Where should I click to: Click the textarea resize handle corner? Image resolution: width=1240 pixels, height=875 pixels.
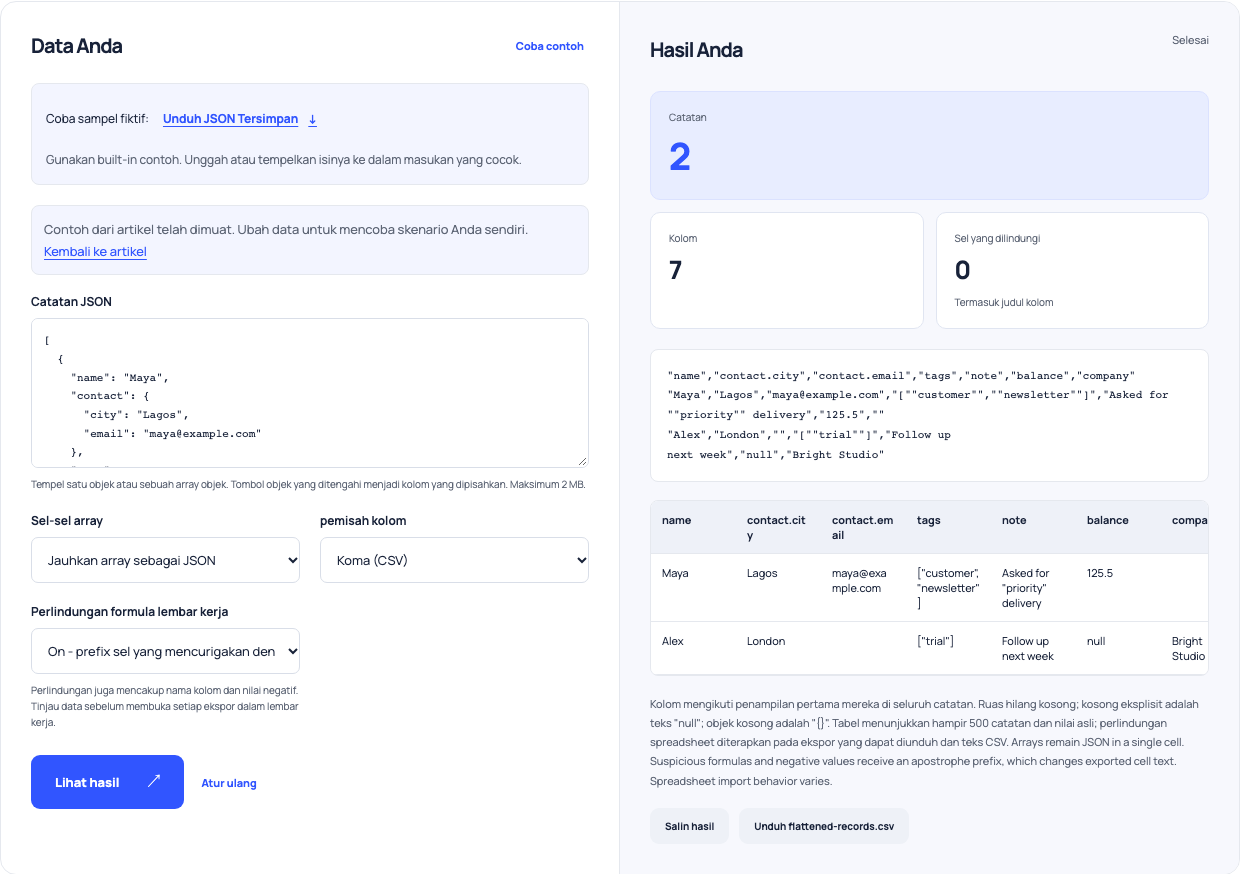click(x=582, y=460)
